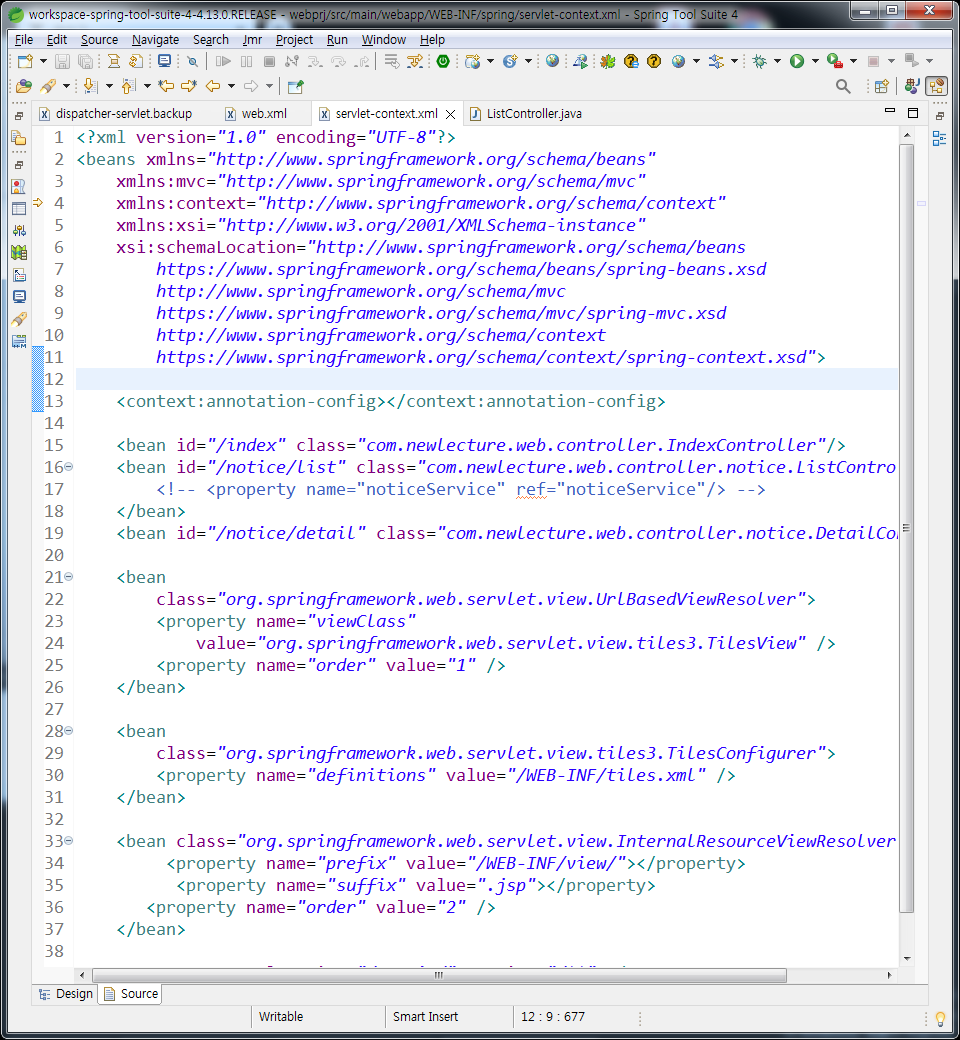
Task: Open dropdown arrow next to Run play icon
Action: click(815, 61)
